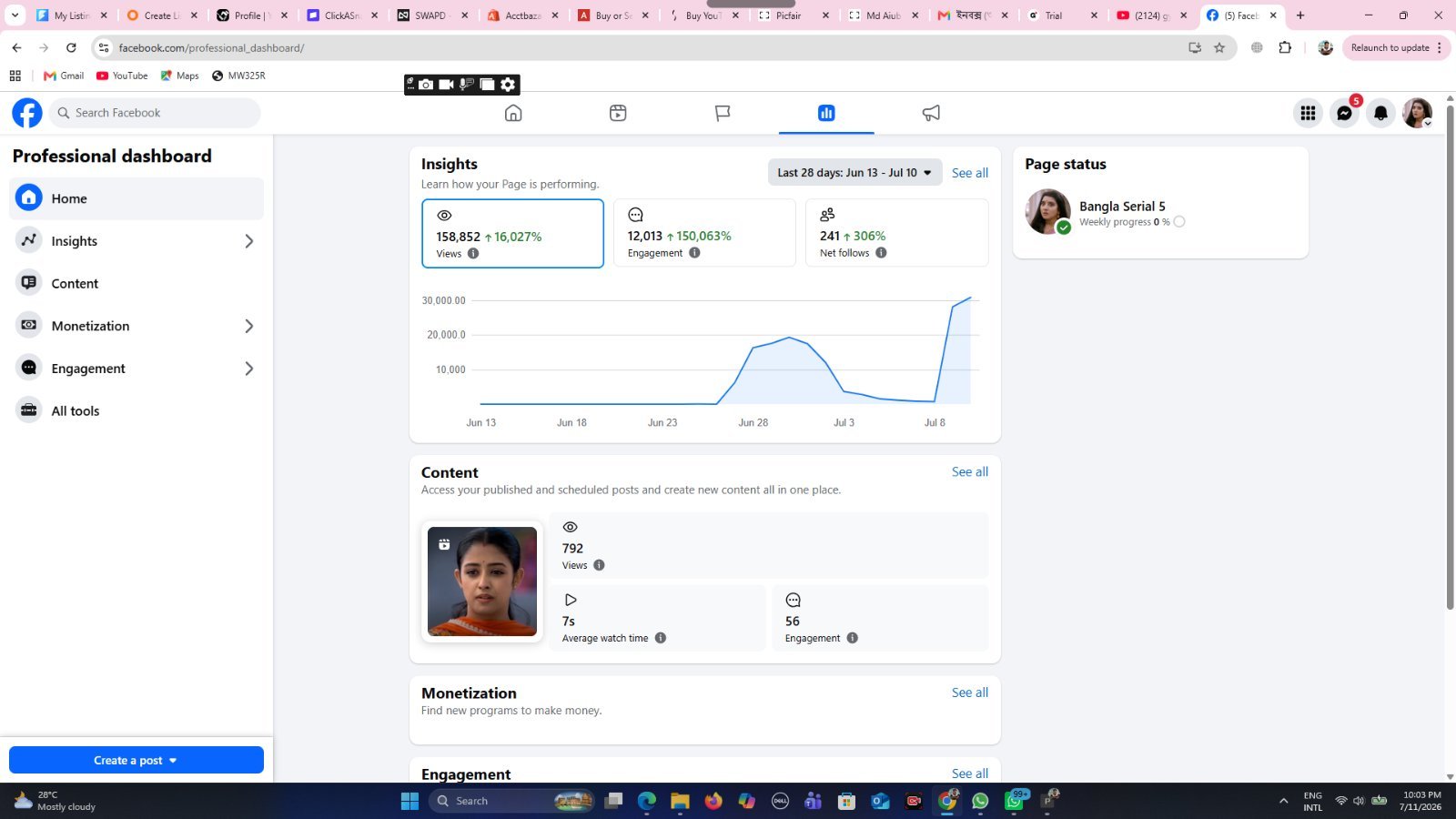Reload the page with browser refresh icon
Viewport: 1456px width, 819px height.
point(71,47)
